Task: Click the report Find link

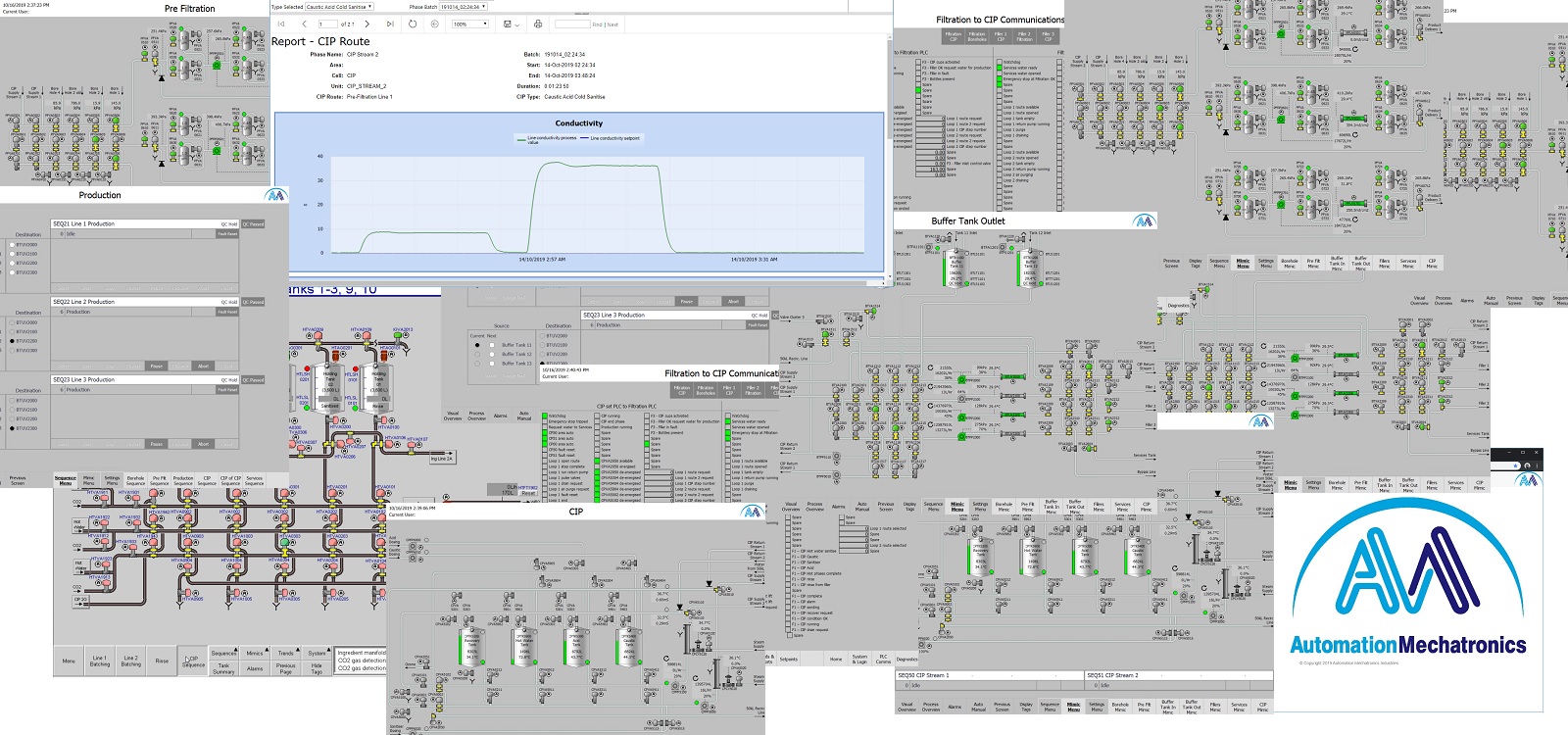Action: point(597,24)
